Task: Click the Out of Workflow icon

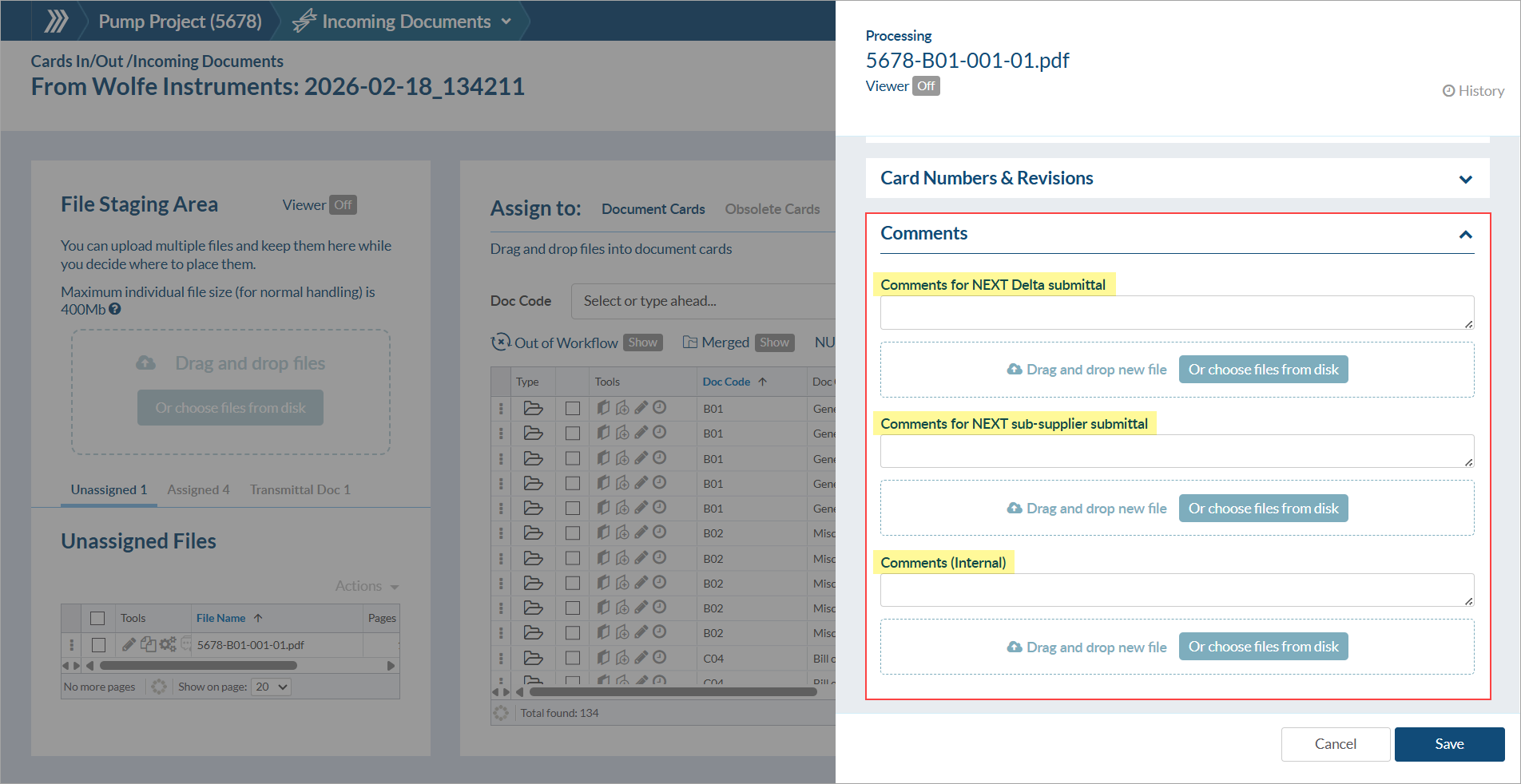Action: (500, 343)
